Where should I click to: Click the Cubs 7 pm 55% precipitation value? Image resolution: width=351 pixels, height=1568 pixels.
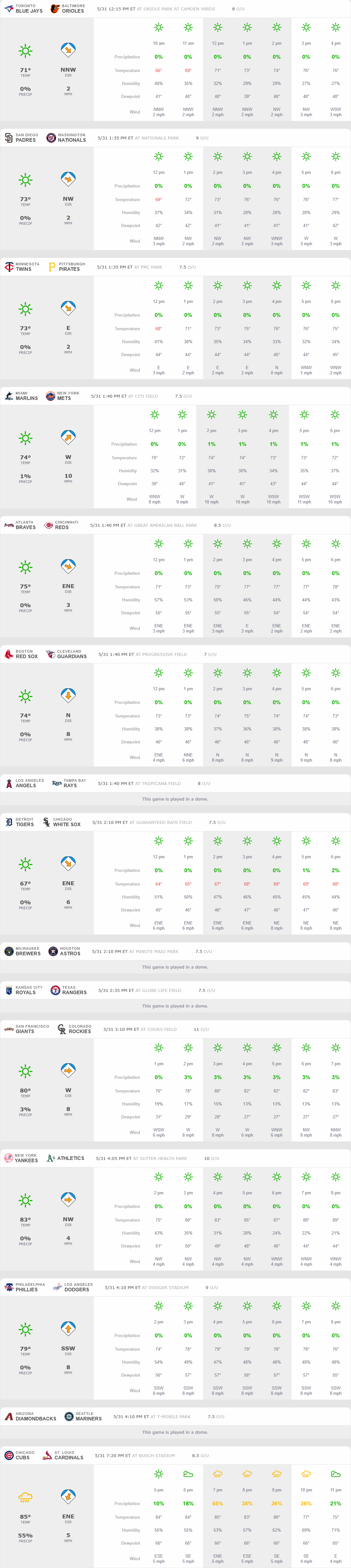click(218, 1503)
